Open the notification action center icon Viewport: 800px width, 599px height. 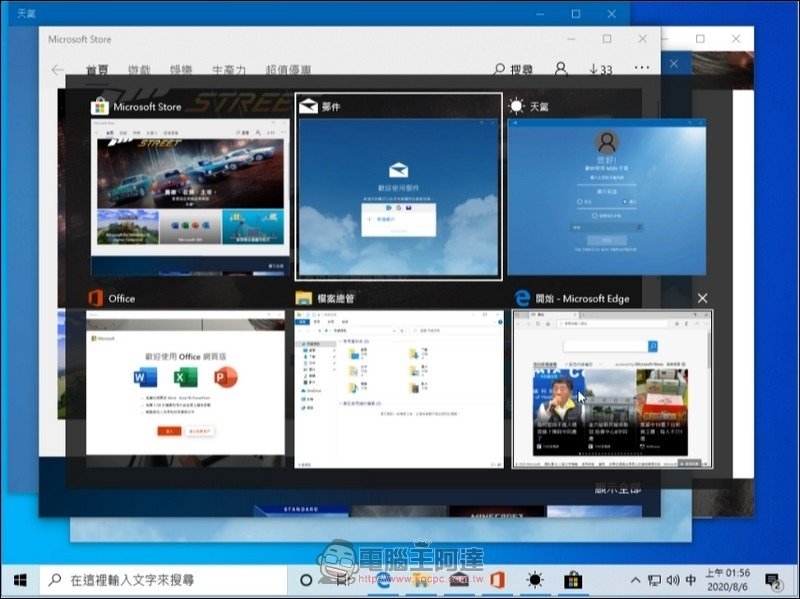(x=774, y=580)
